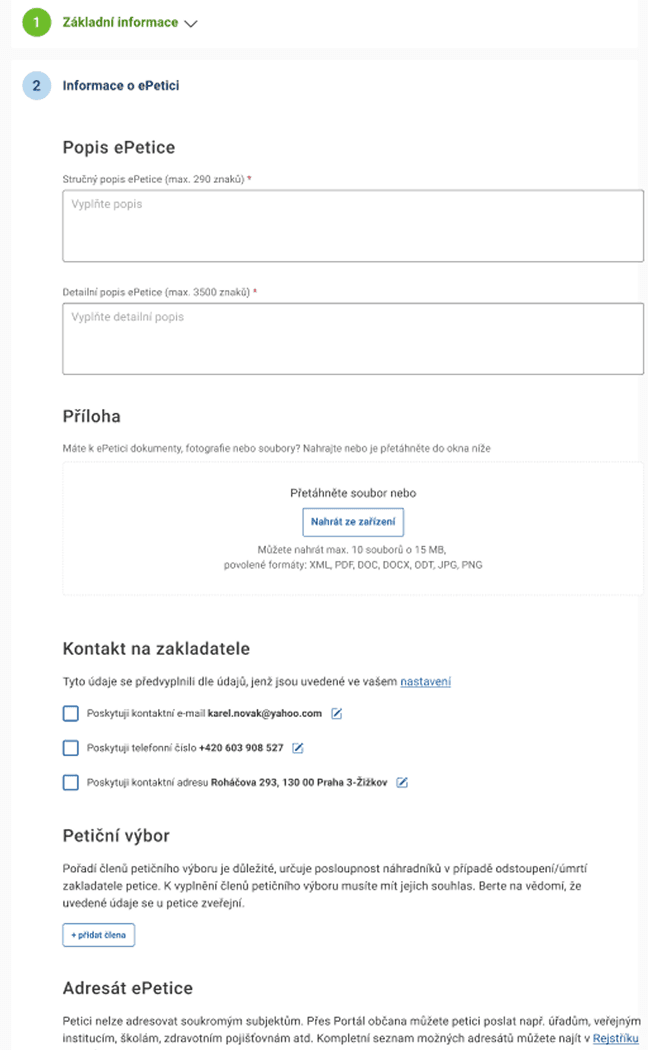Open the 'nastavení' link
This screenshot has height=1050, width=648.
point(425,682)
